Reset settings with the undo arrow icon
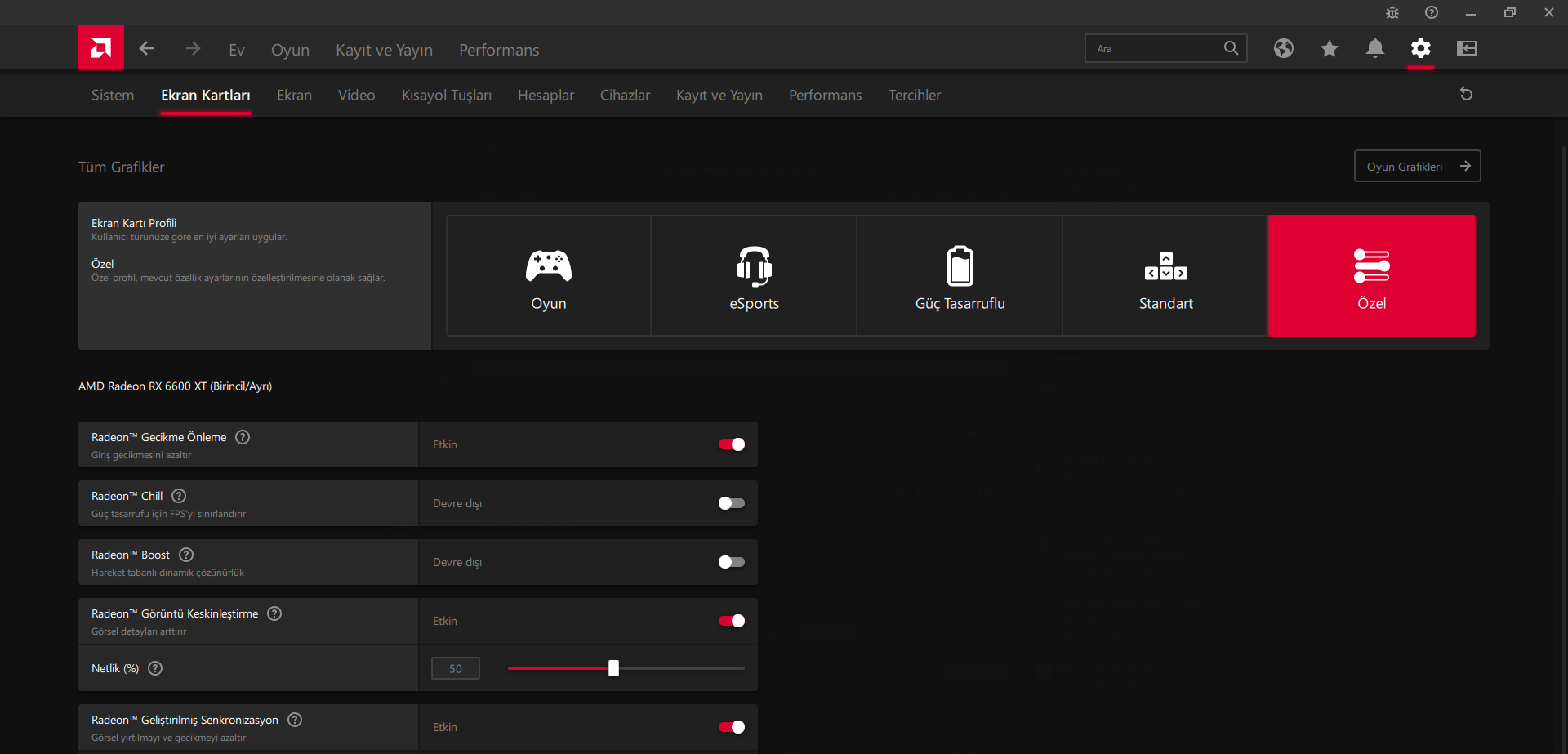This screenshot has height=754, width=1568. coord(1467,94)
